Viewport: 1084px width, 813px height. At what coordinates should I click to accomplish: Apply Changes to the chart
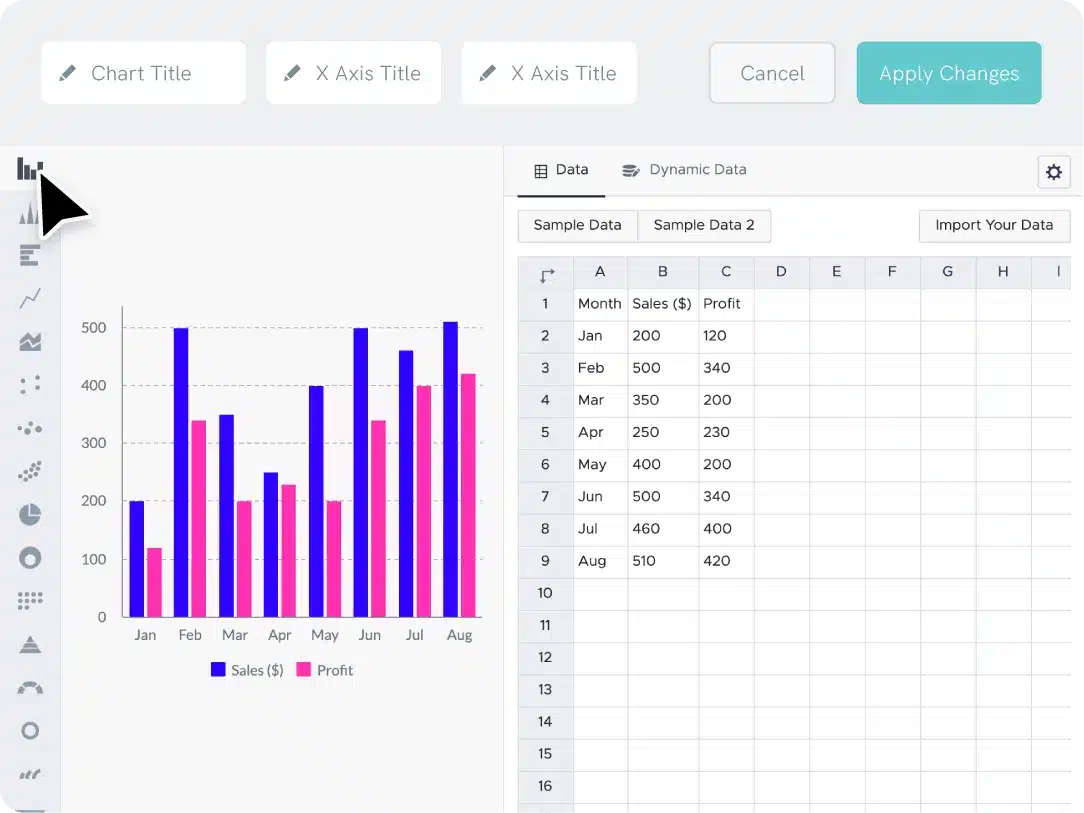[x=949, y=73]
